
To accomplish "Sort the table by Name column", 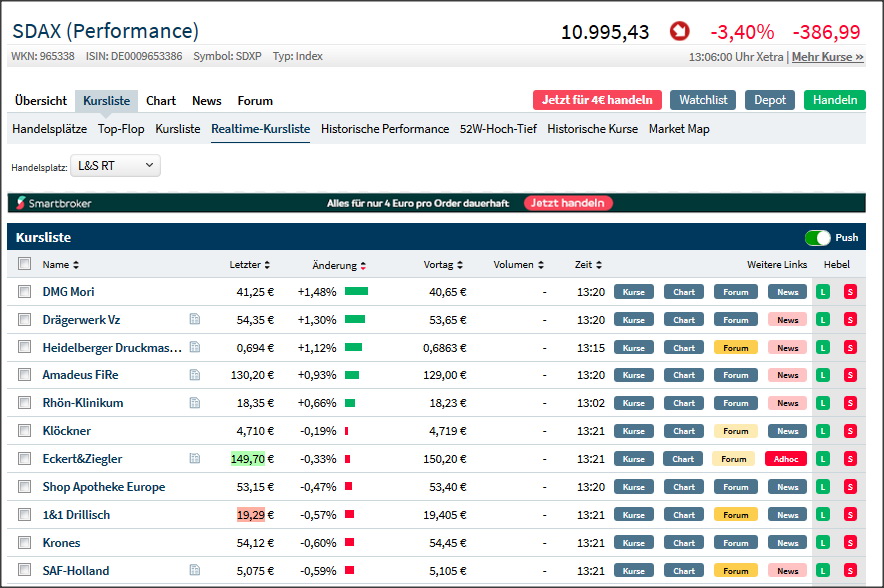I will tap(60, 265).
